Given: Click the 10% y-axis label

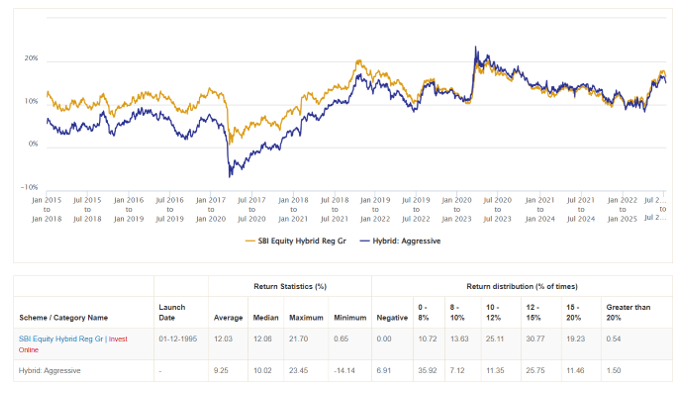Looking at the screenshot, I should point(31,101).
